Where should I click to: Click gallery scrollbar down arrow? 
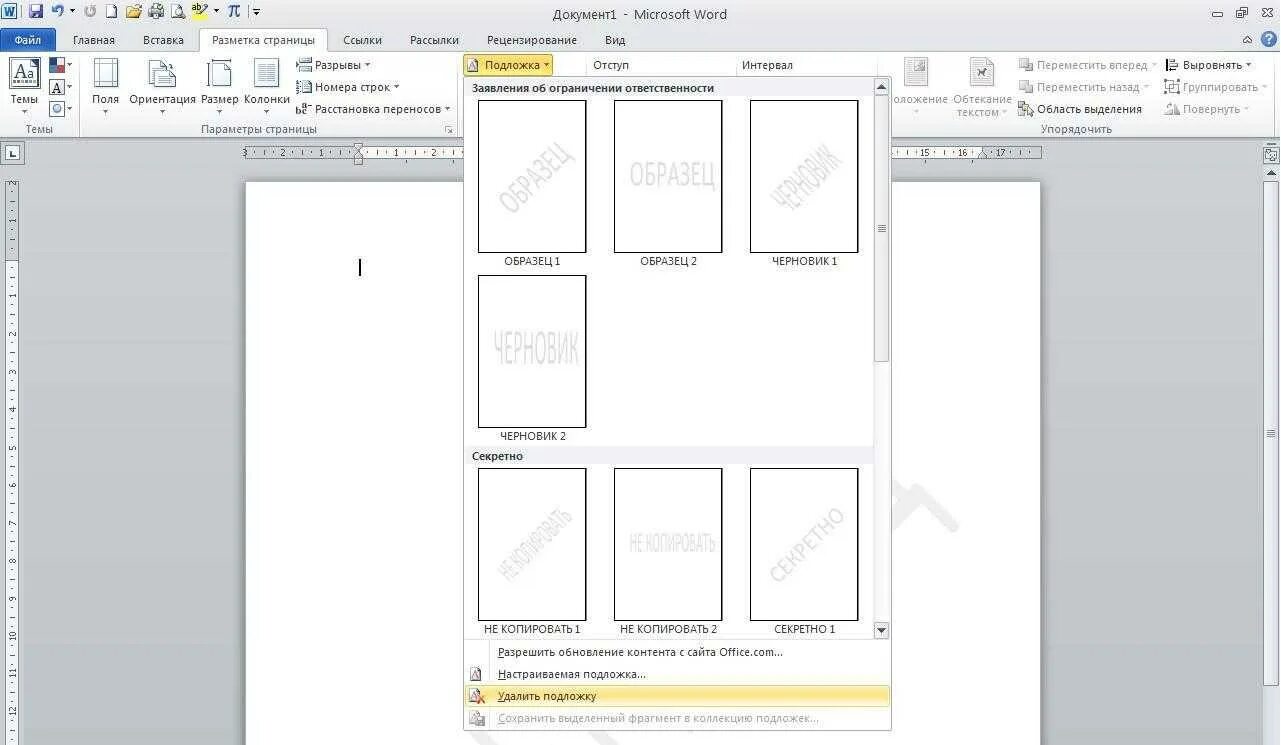(881, 630)
